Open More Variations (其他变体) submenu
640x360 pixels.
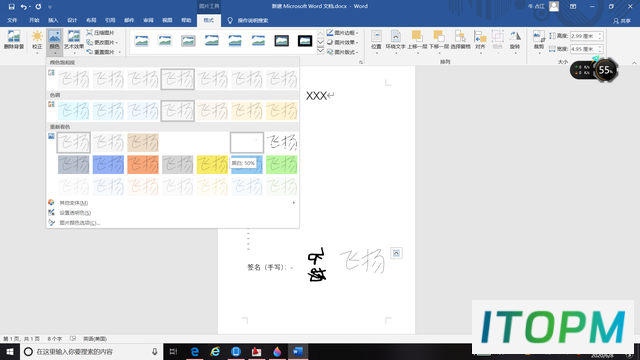(74, 203)
